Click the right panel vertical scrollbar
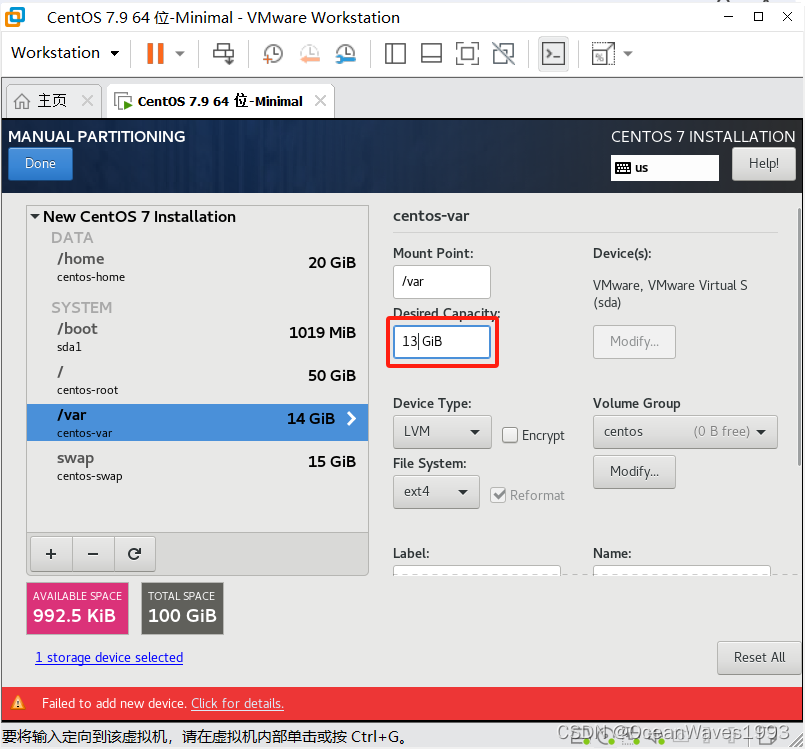The width and height of the screenshot is (805, 749). [799, 336]
